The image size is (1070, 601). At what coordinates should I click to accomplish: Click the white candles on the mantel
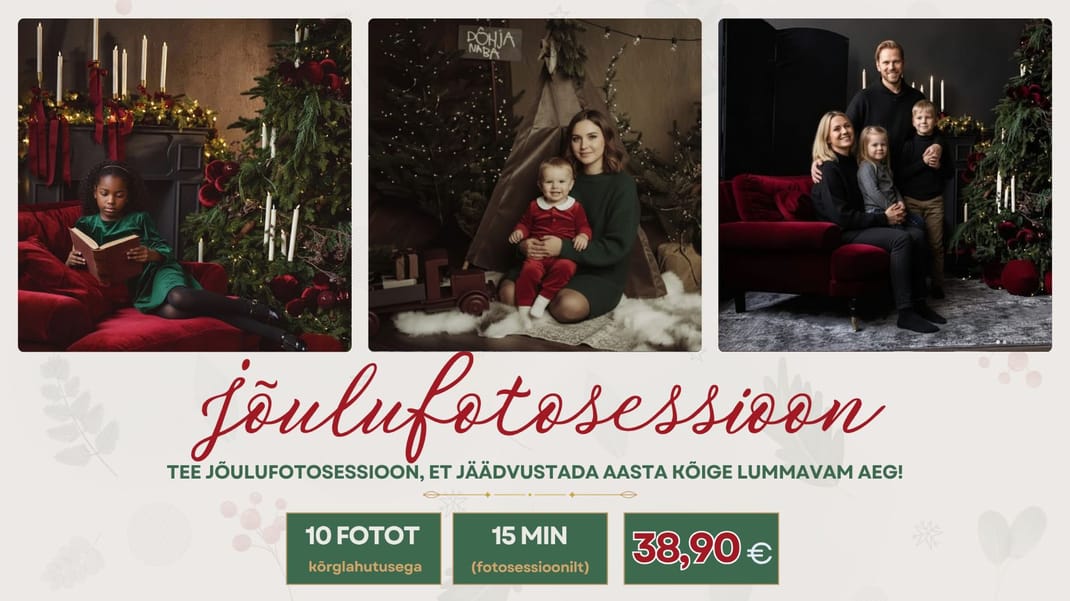(x=102, y=61)
